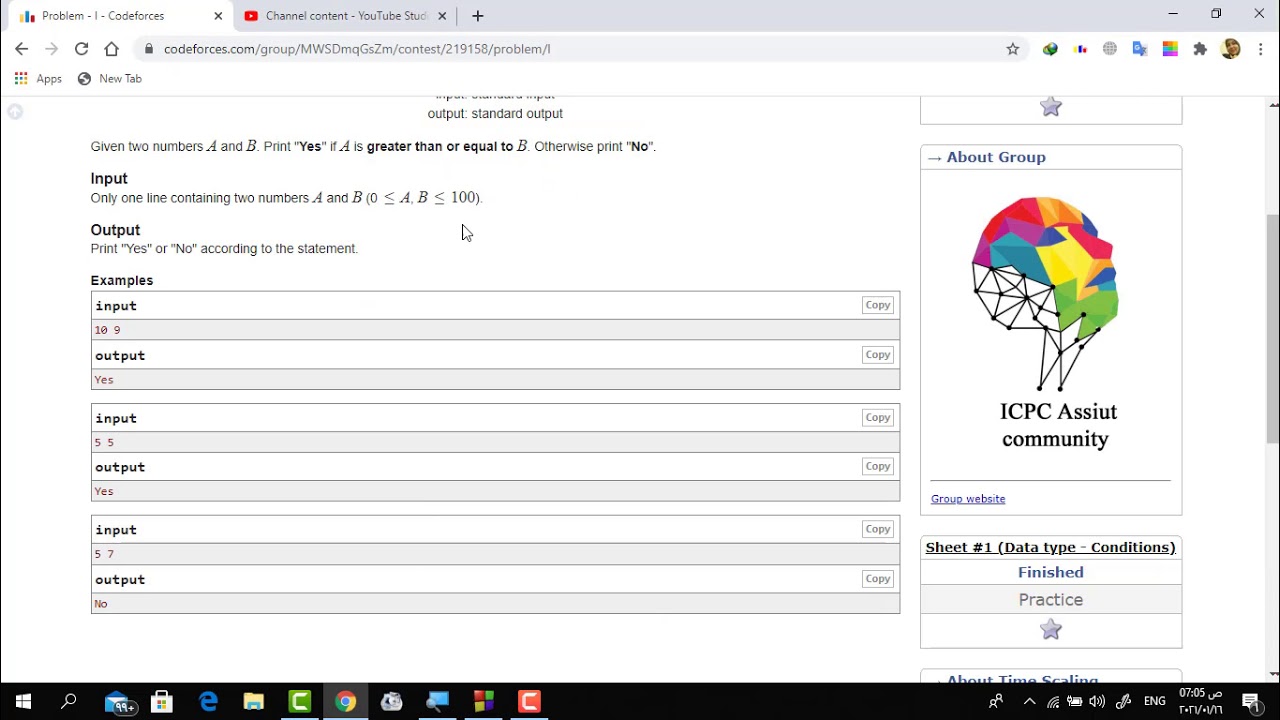Copy the last example output No
The width and height of the screenshot is (1280, 720).
coord(878,579)
